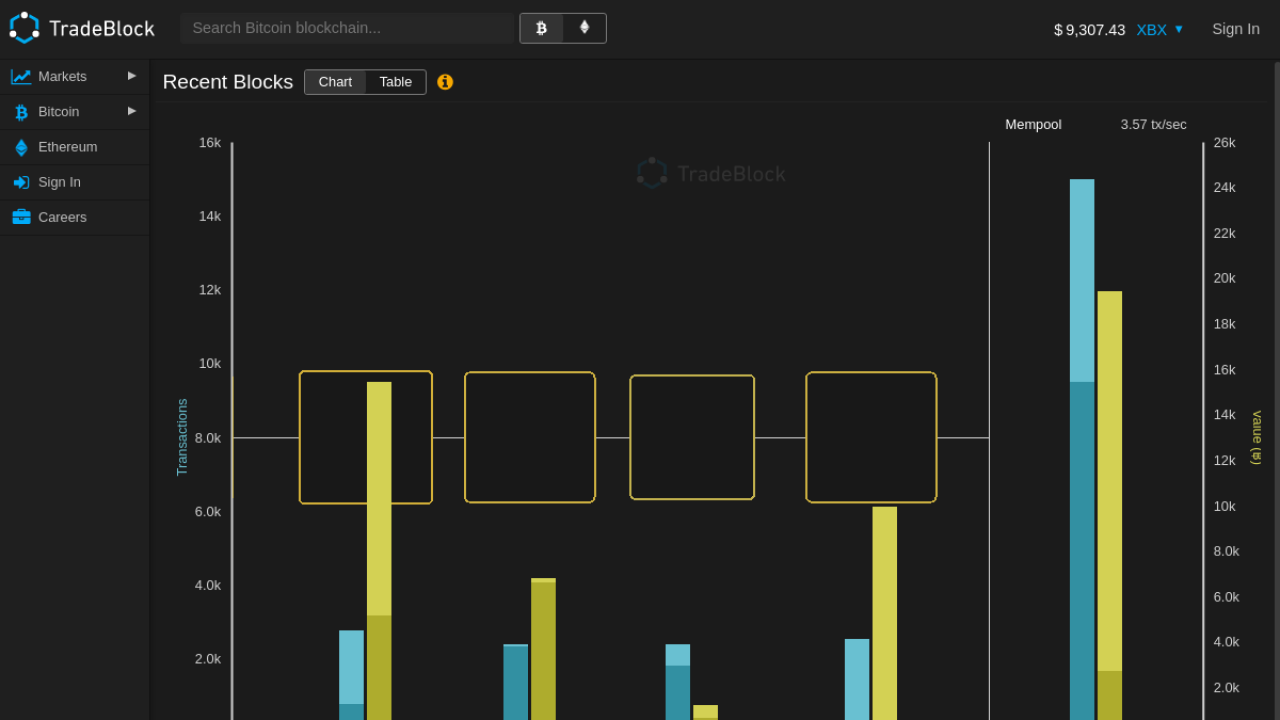Switch Recent Blocks to Table view
The width and height of the screenshot is (1280, 720).
click(x=396, y=82)
